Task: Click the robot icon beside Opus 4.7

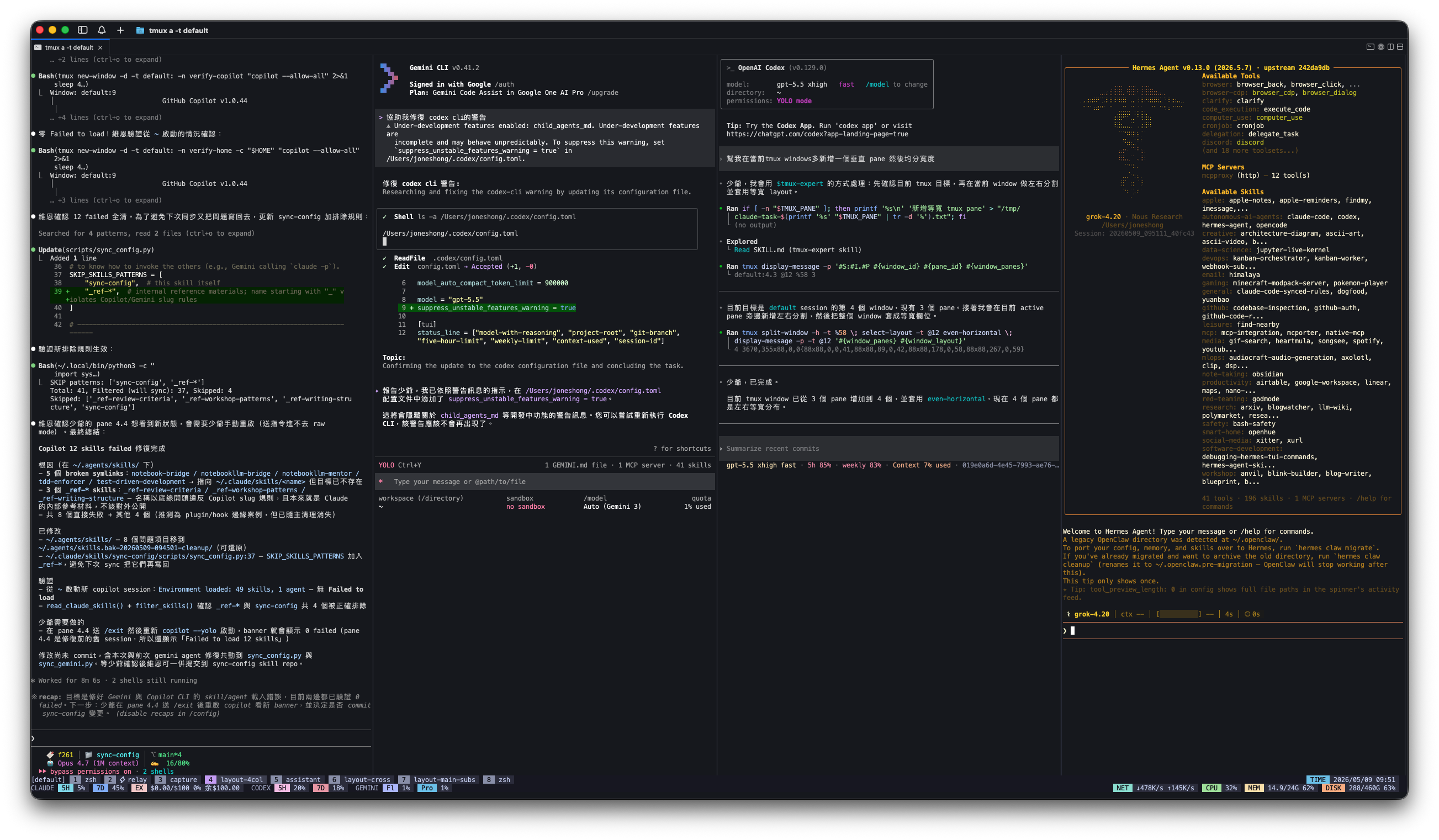Action: pos(50,763)
